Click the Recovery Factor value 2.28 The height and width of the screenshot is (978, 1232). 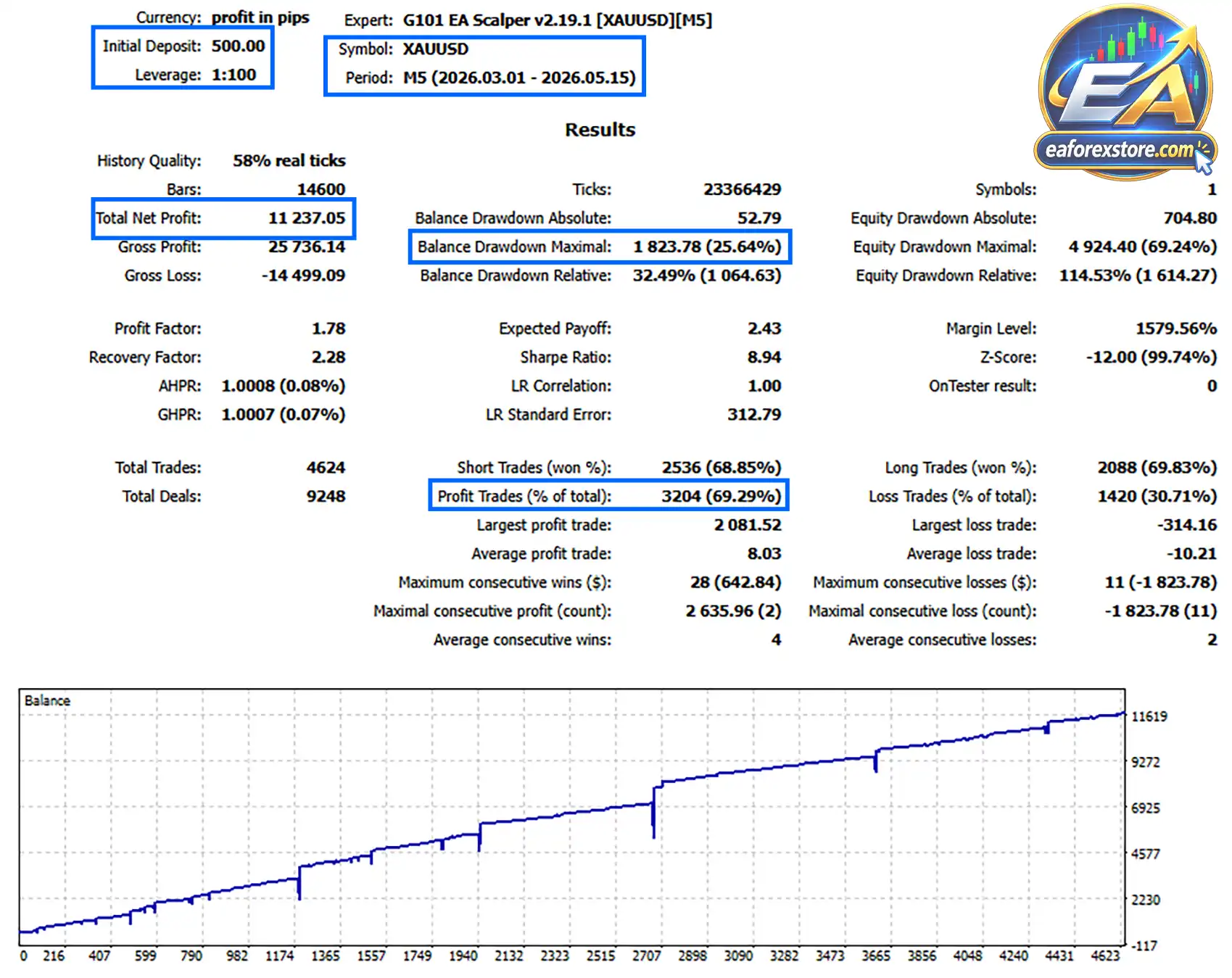[x=328, y=357]
